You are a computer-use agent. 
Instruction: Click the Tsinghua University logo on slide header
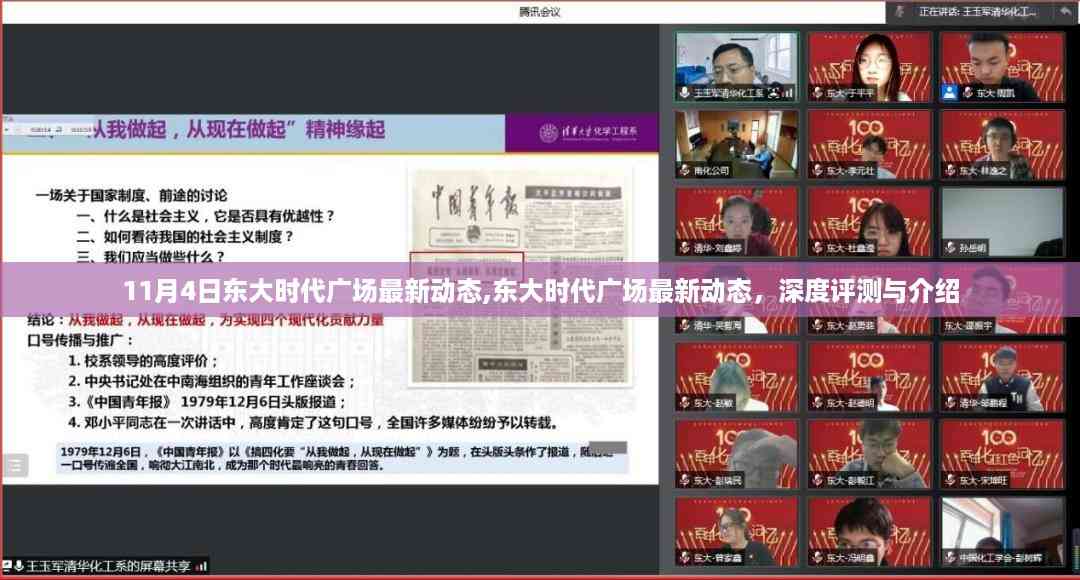click(550, 133)
